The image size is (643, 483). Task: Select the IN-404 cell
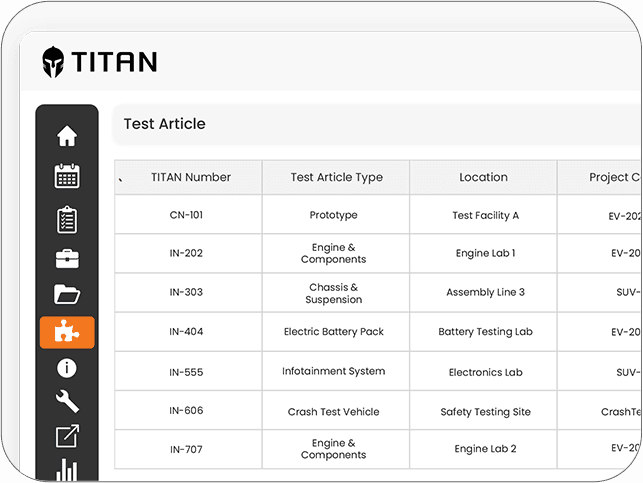coord(188,331)
